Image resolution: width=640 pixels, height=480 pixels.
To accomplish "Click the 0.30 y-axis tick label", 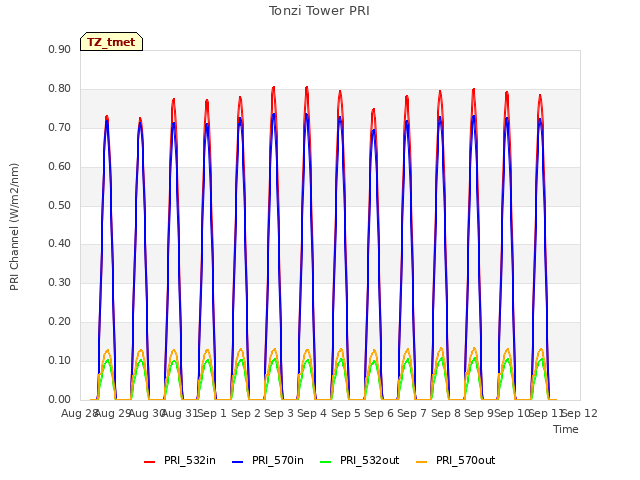I will point(60,282).
